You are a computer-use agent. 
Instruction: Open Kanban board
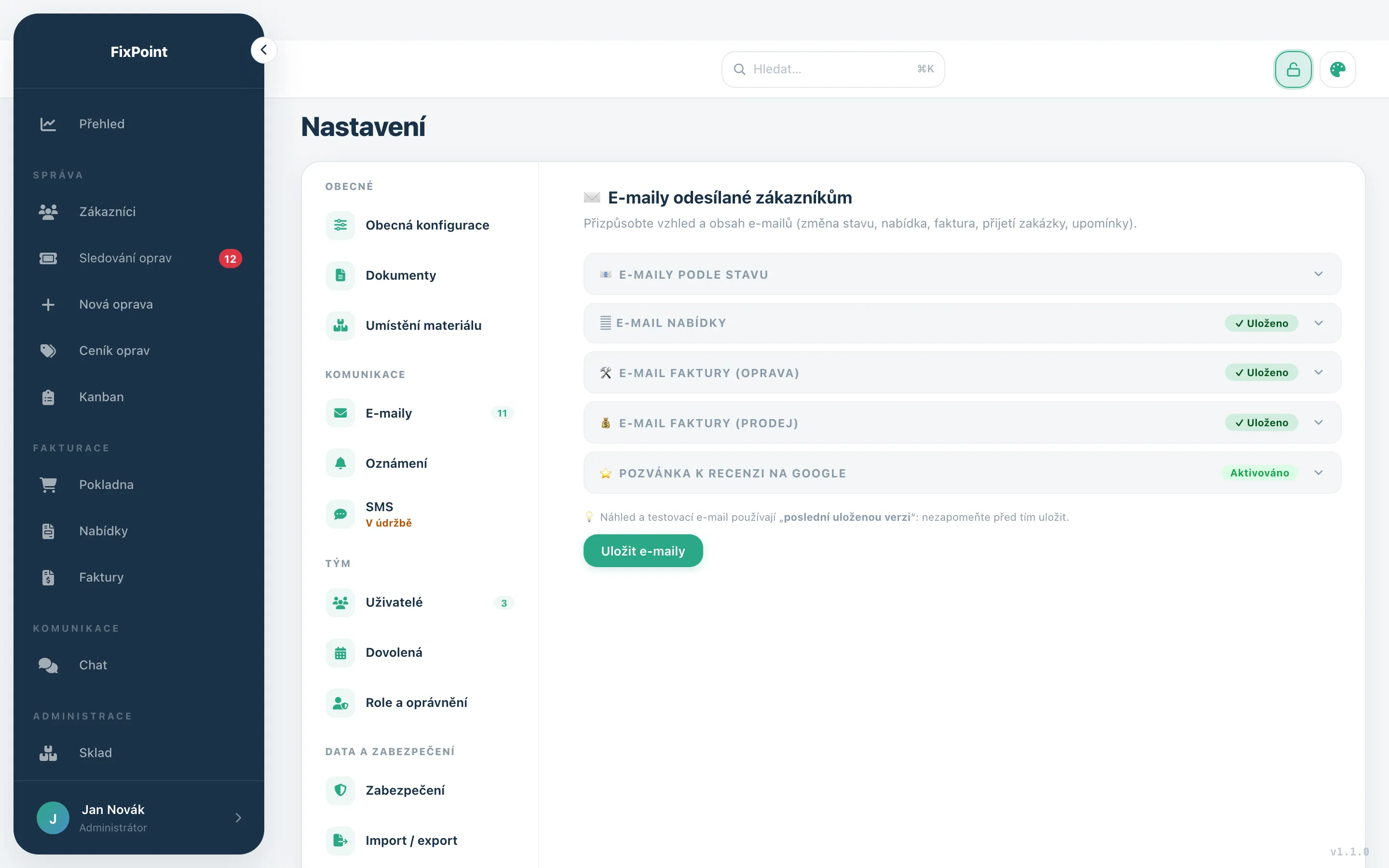(139, 397)
